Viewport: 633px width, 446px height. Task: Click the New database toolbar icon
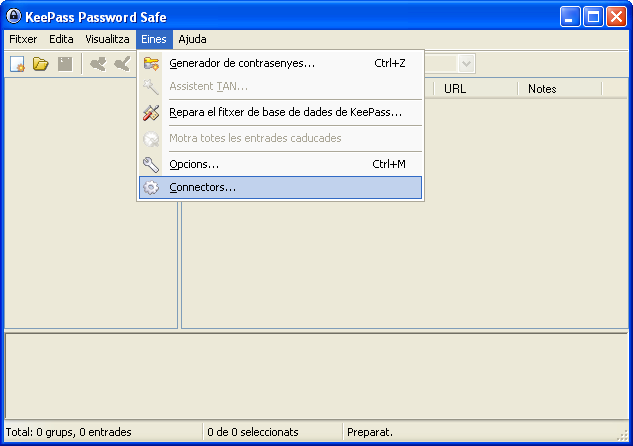click(x=17, y=64)
